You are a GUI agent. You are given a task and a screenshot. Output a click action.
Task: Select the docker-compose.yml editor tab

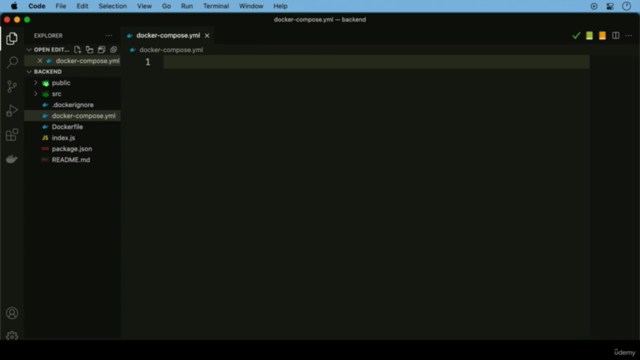click(x=168, y=36)
